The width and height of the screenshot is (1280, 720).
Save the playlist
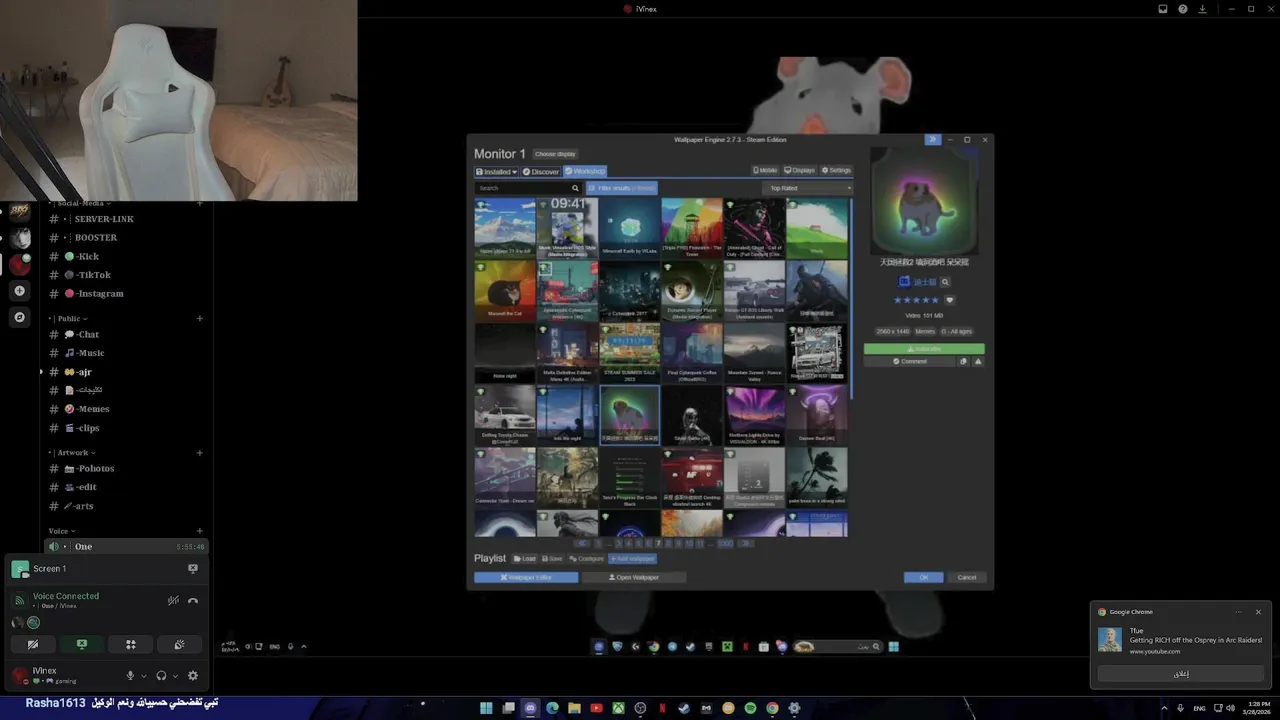pyautogui.click(x=552, y=559)
